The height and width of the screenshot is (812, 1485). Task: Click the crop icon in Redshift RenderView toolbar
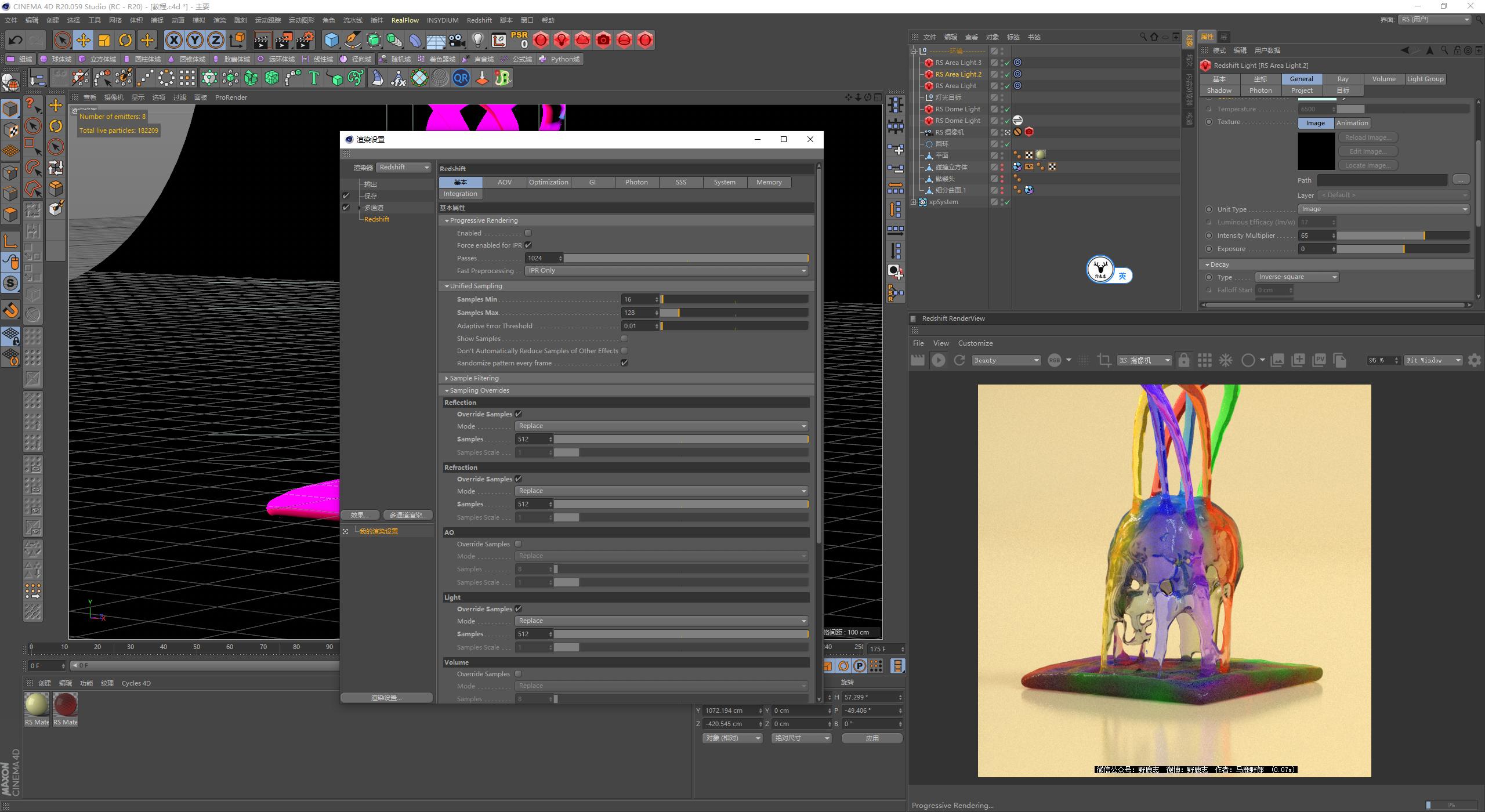1103,360
